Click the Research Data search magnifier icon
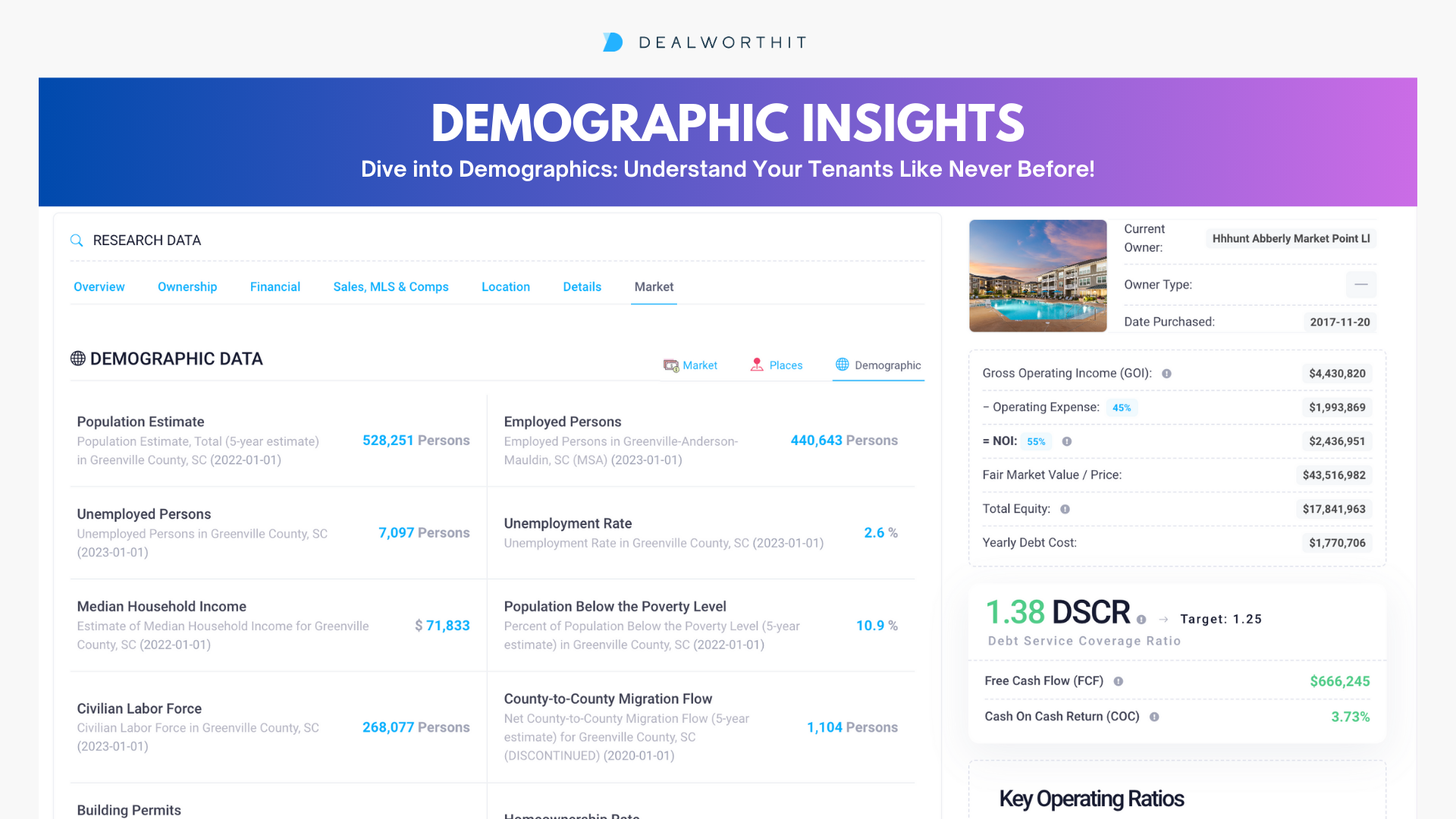The image size is (1456, 819). point(77,240)
